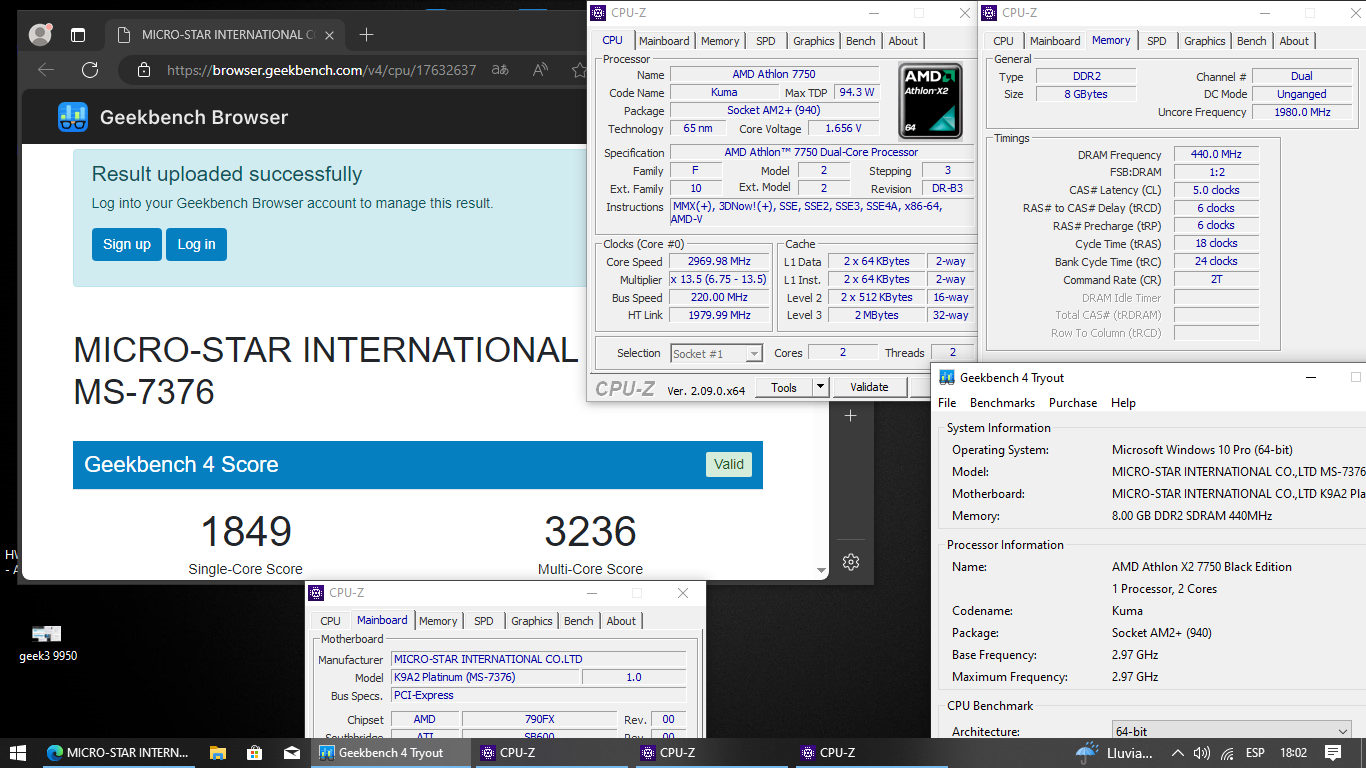Open SPD tab in the Processor CPU-Z window

point(765,41)
